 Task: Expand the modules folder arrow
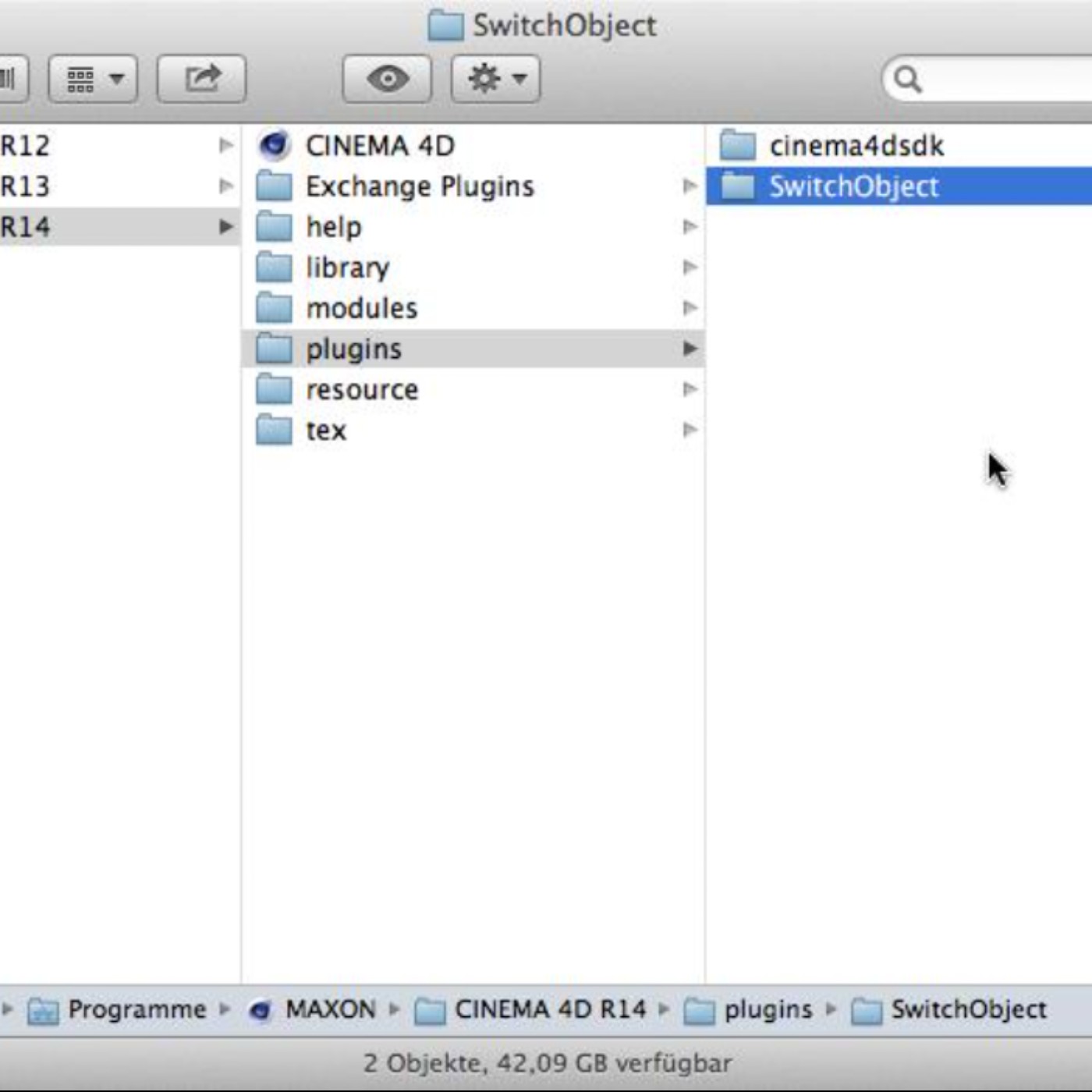pos(690,307)
